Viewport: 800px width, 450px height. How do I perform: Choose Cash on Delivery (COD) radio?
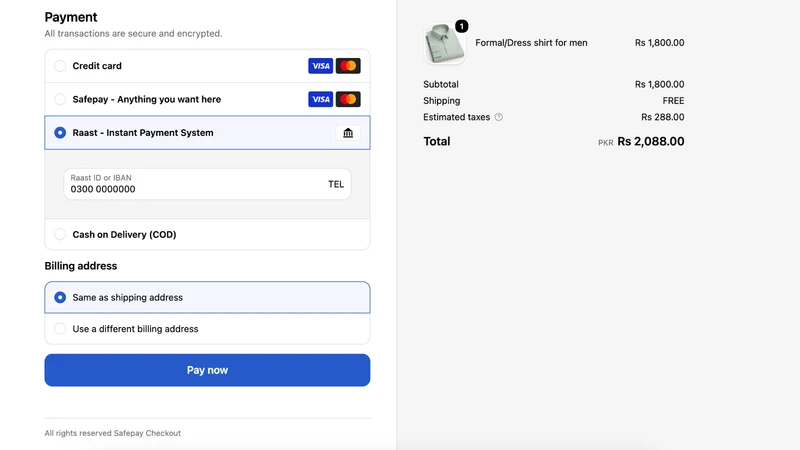coord(60,234)
